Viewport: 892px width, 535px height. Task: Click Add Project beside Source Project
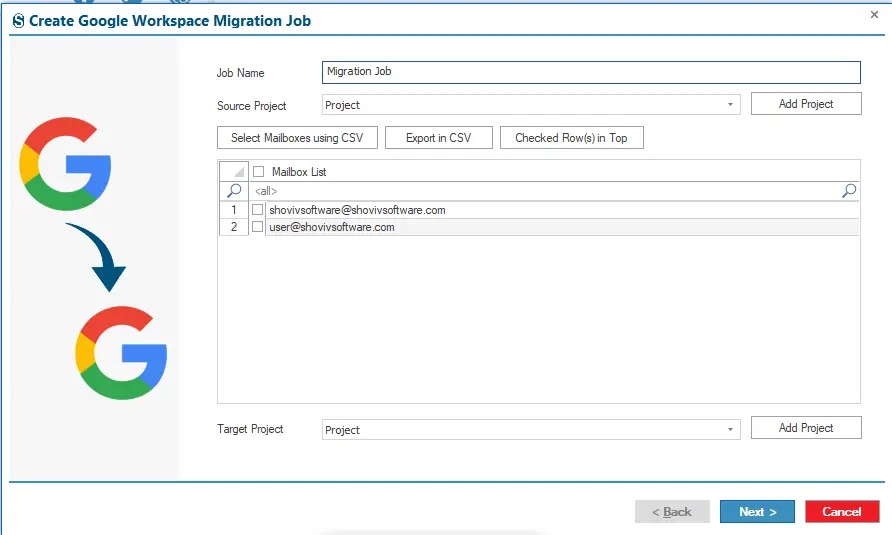click(806, 104)
